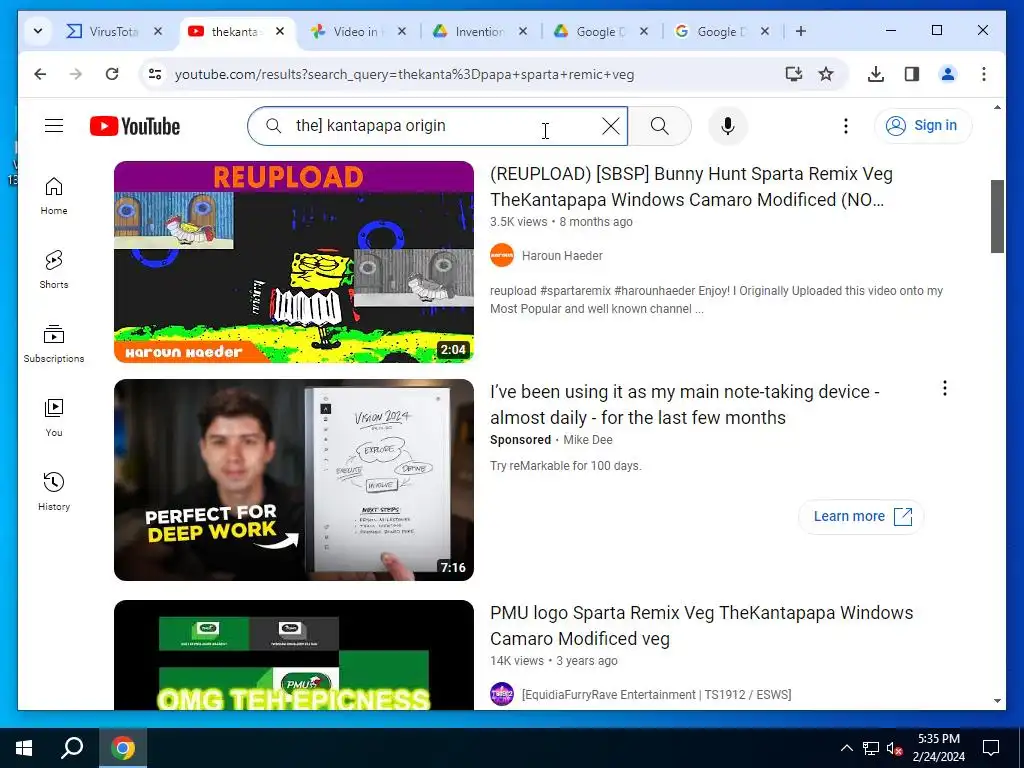Go forward in the browser
The height and width of the screenshot is (768, 1024).
pos(76,74)
